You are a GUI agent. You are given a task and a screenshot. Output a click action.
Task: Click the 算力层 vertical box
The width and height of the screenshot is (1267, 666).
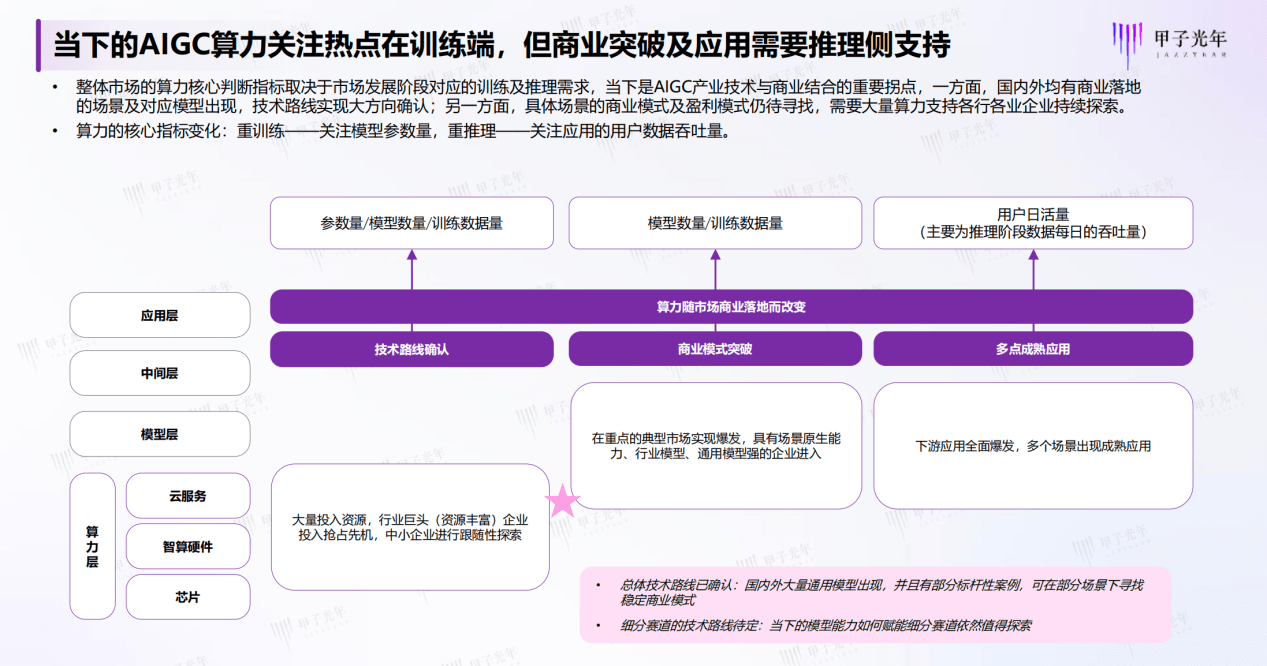[x=93, y=546]
